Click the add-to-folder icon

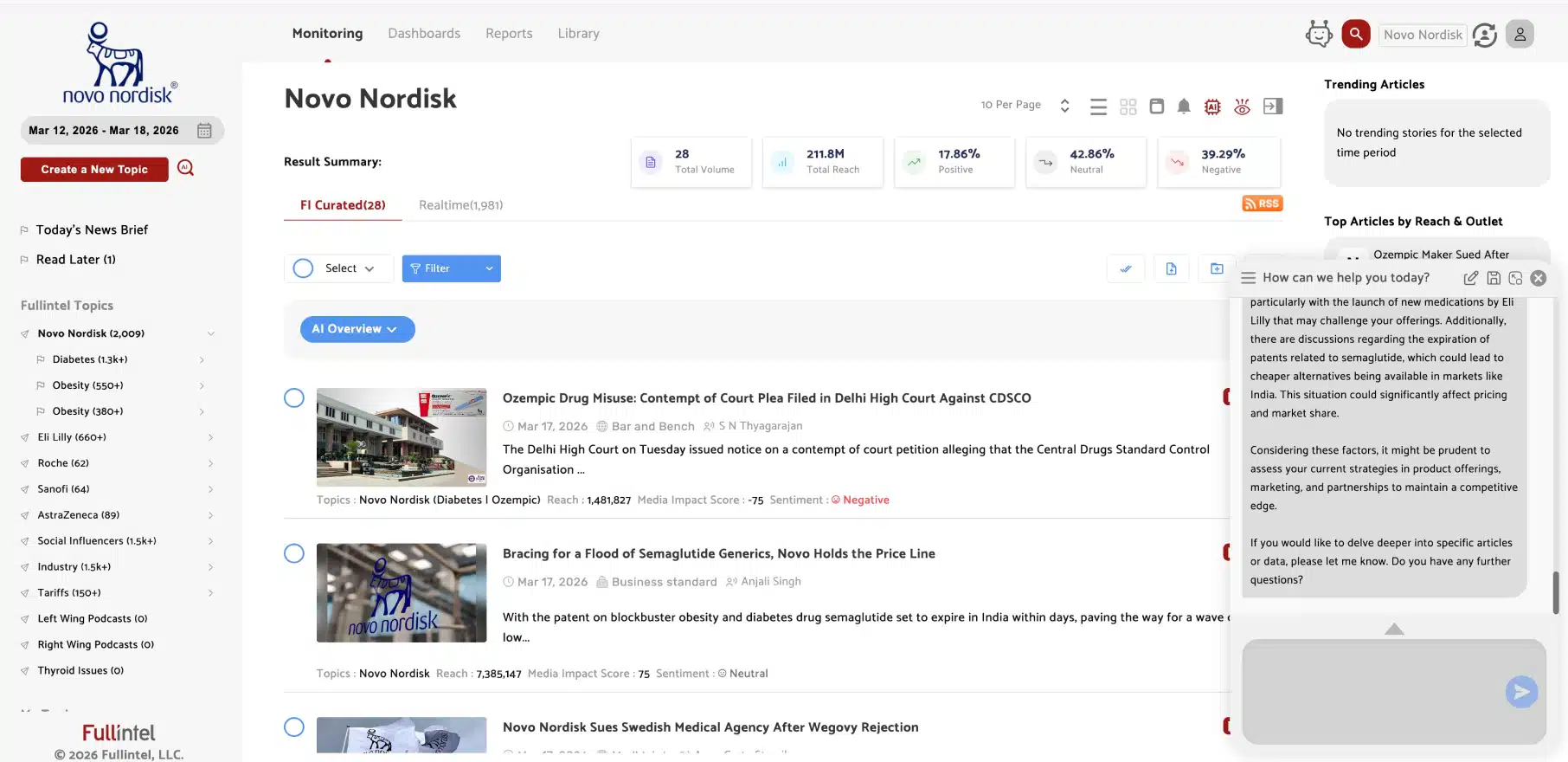[x=1217, y=268]
